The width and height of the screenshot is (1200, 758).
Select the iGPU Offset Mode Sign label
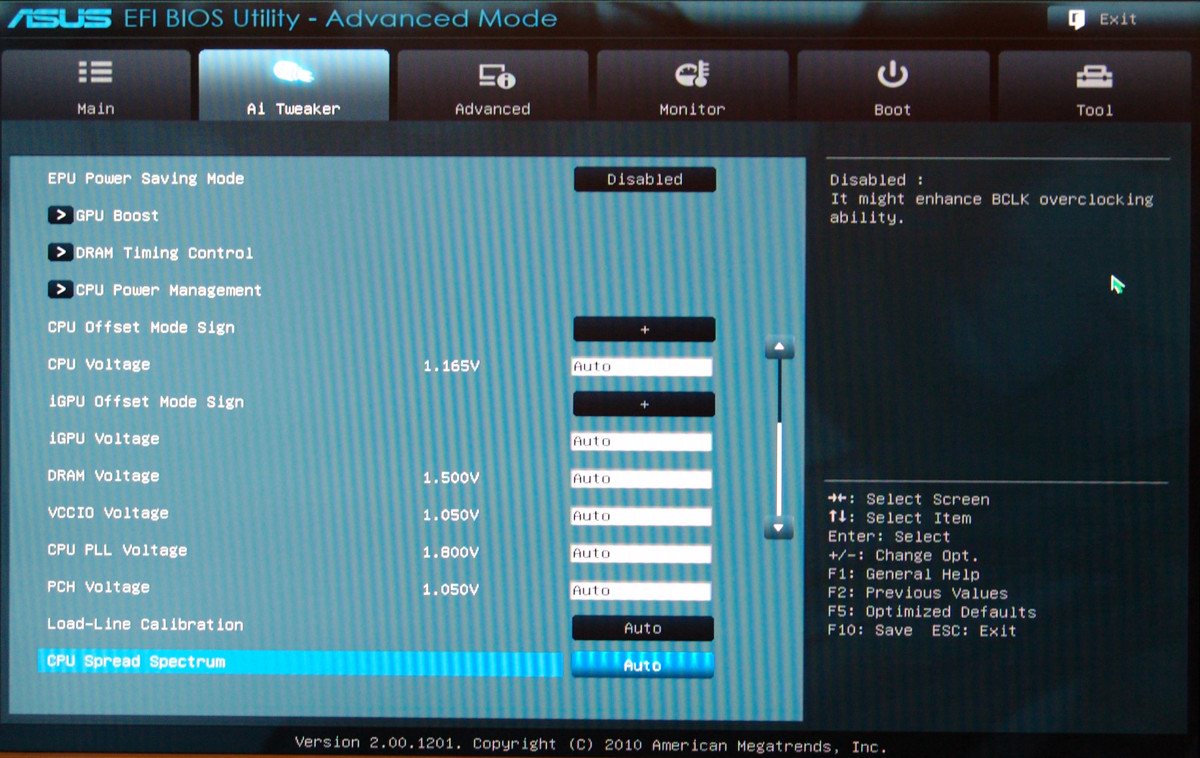(x=146, y=401)
